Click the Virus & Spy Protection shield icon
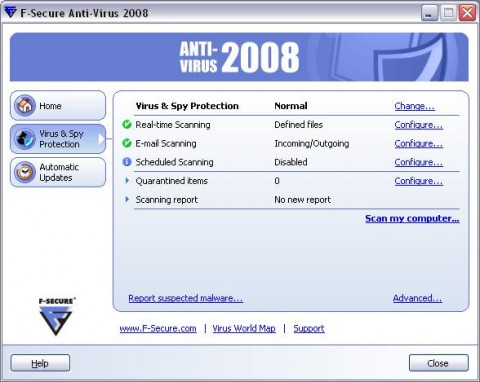 25,139
